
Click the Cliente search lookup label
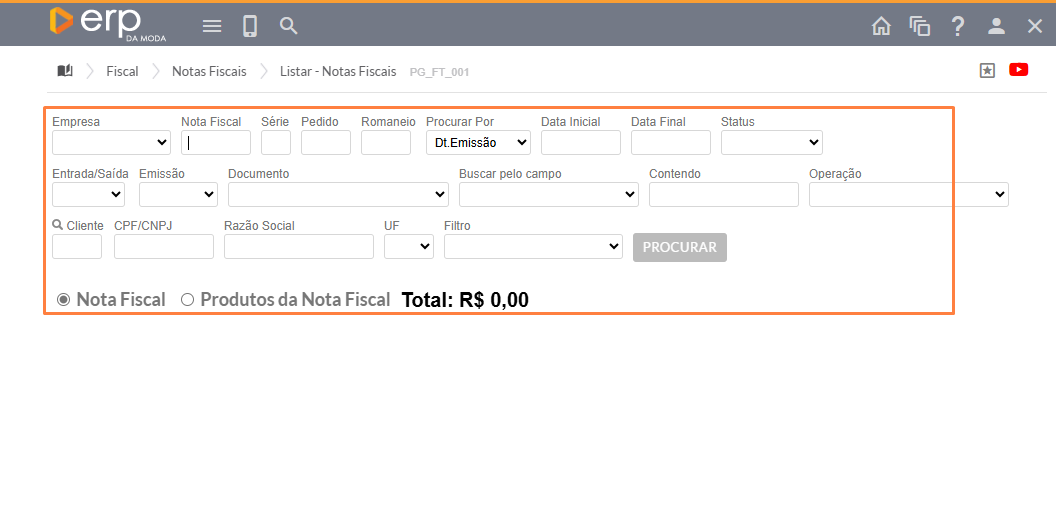(78, 226)
